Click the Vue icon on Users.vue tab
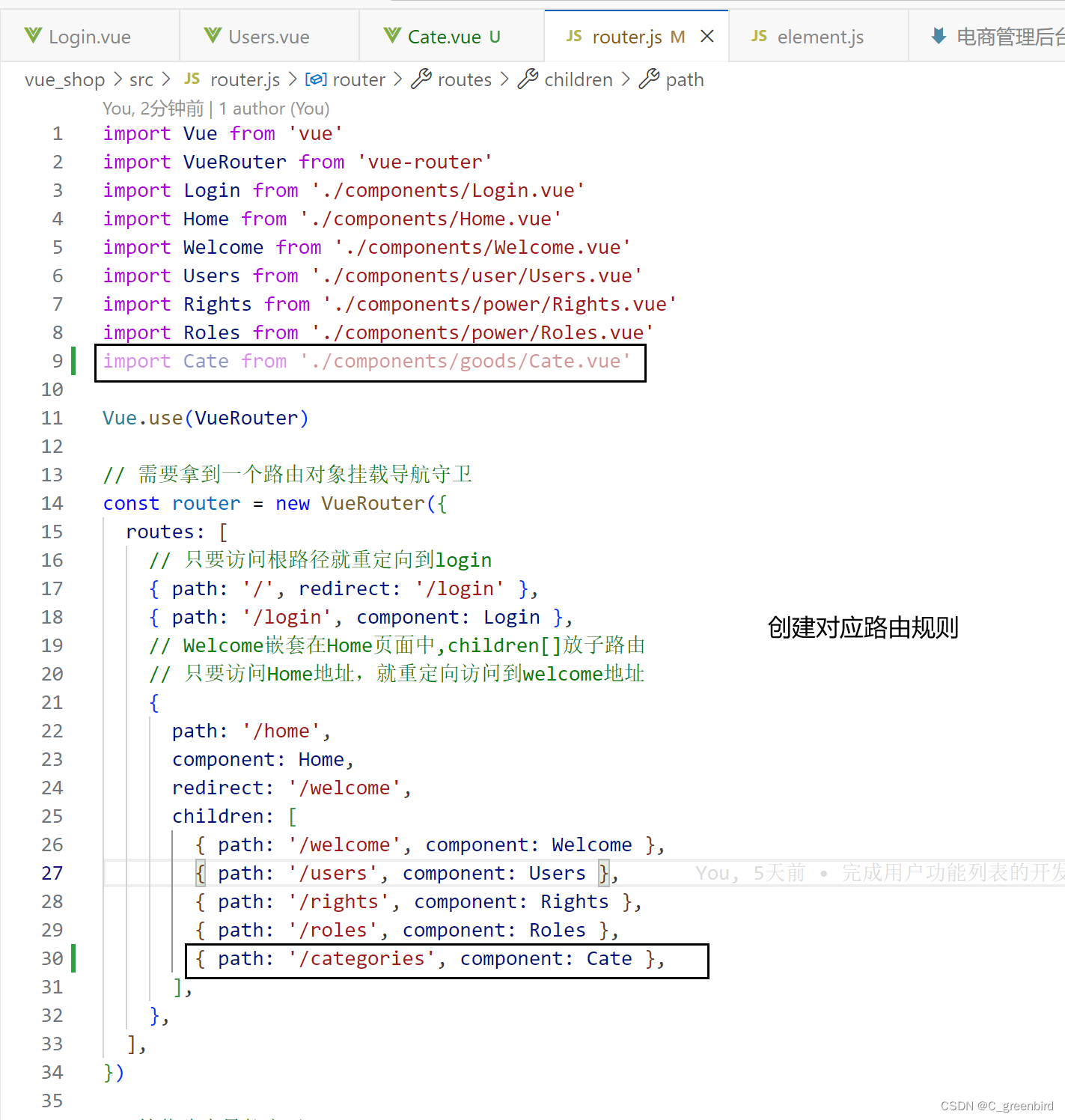Viewport: 1065px width, 1120px height. [x=213, y=35]
